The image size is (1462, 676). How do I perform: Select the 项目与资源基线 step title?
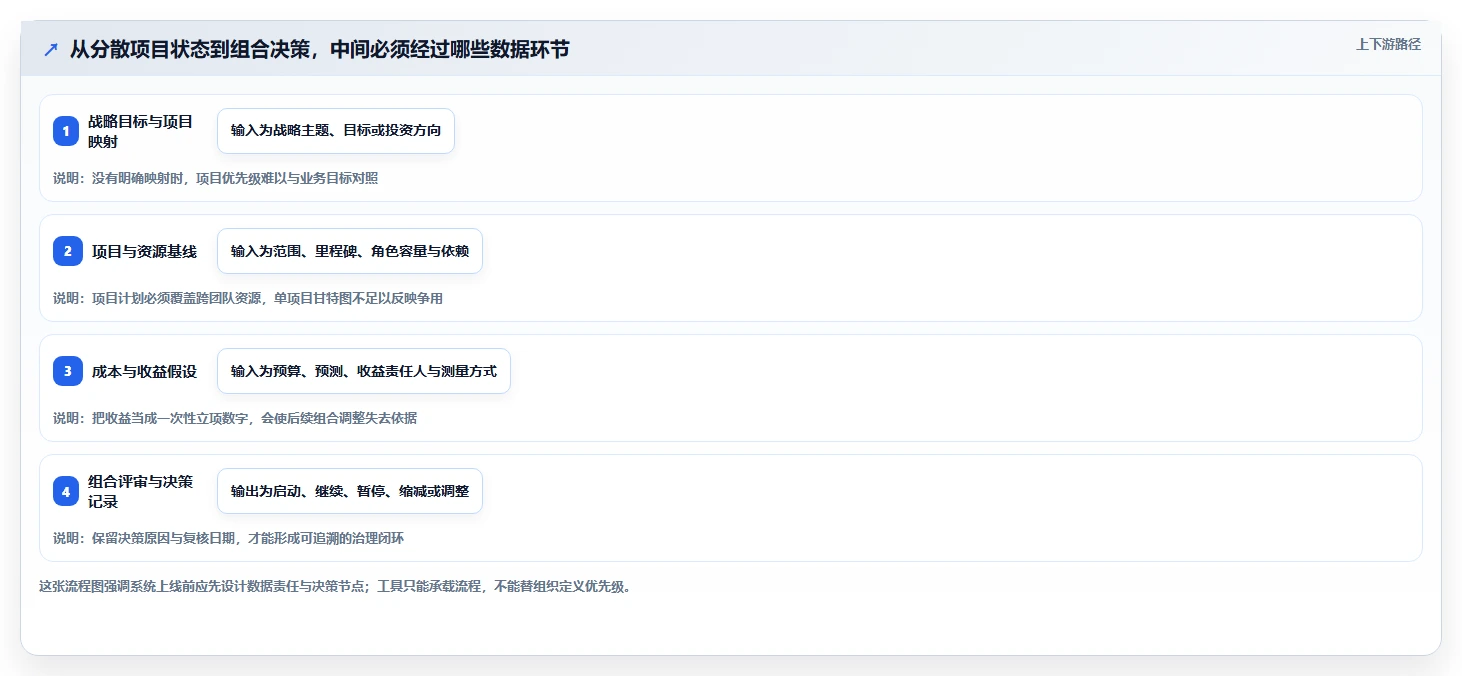point(145,251)
